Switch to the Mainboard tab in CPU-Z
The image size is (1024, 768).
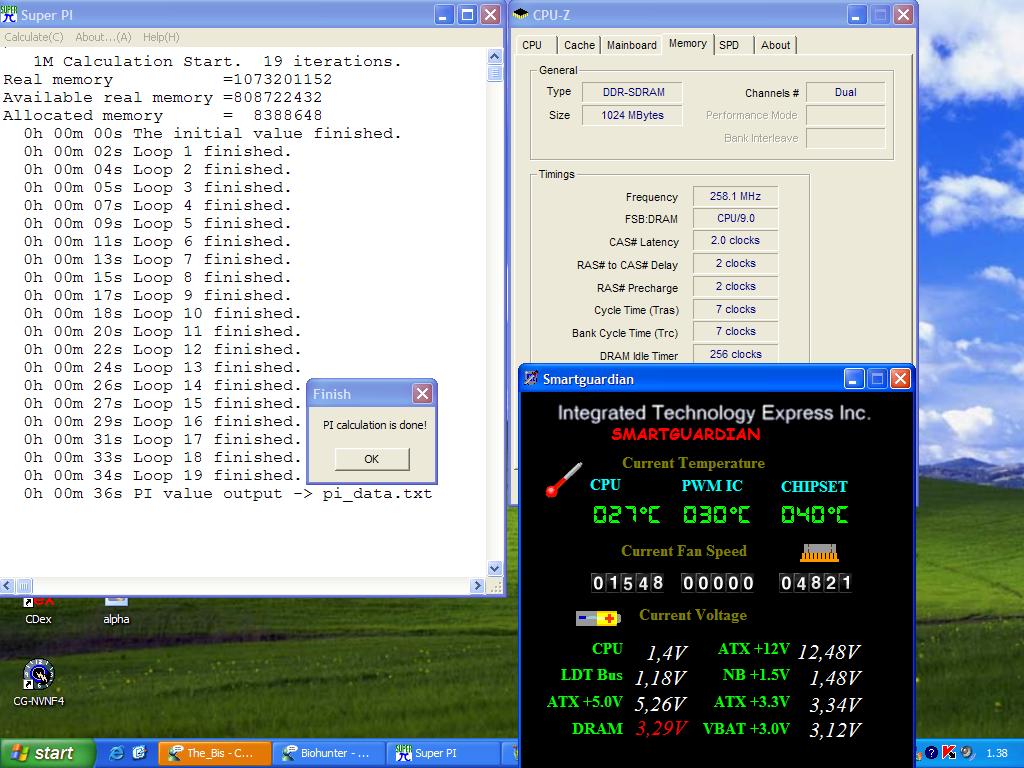point(632,45)
